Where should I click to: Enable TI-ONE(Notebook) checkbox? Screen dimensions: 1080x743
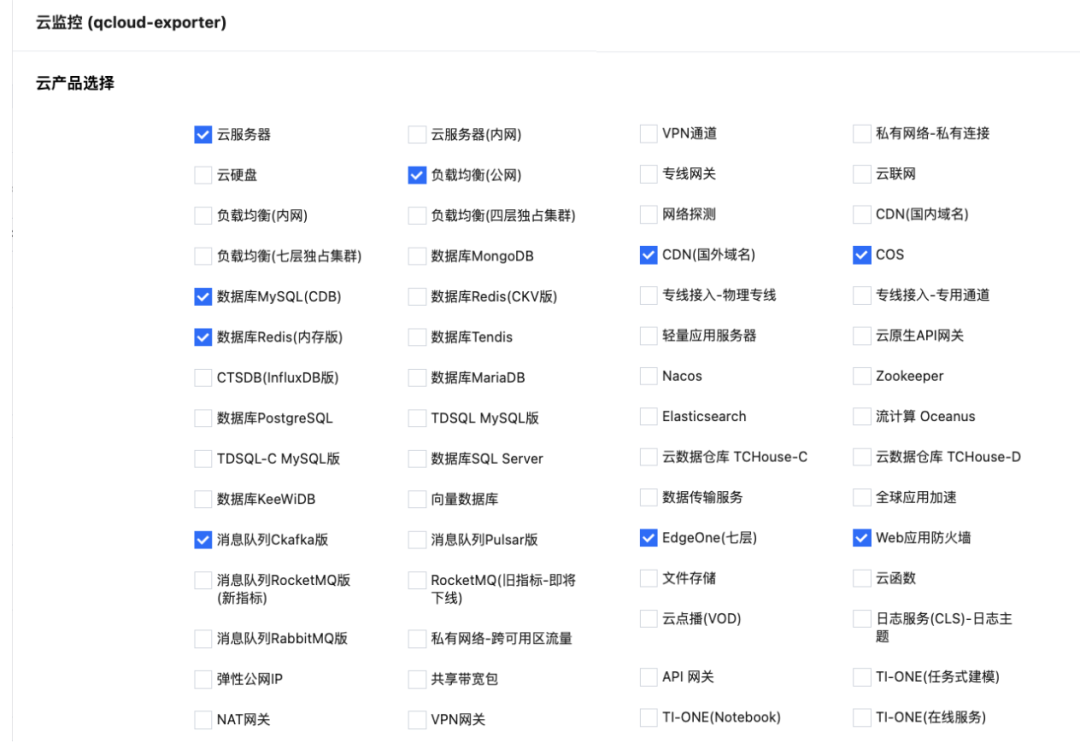tap(648, 718)
